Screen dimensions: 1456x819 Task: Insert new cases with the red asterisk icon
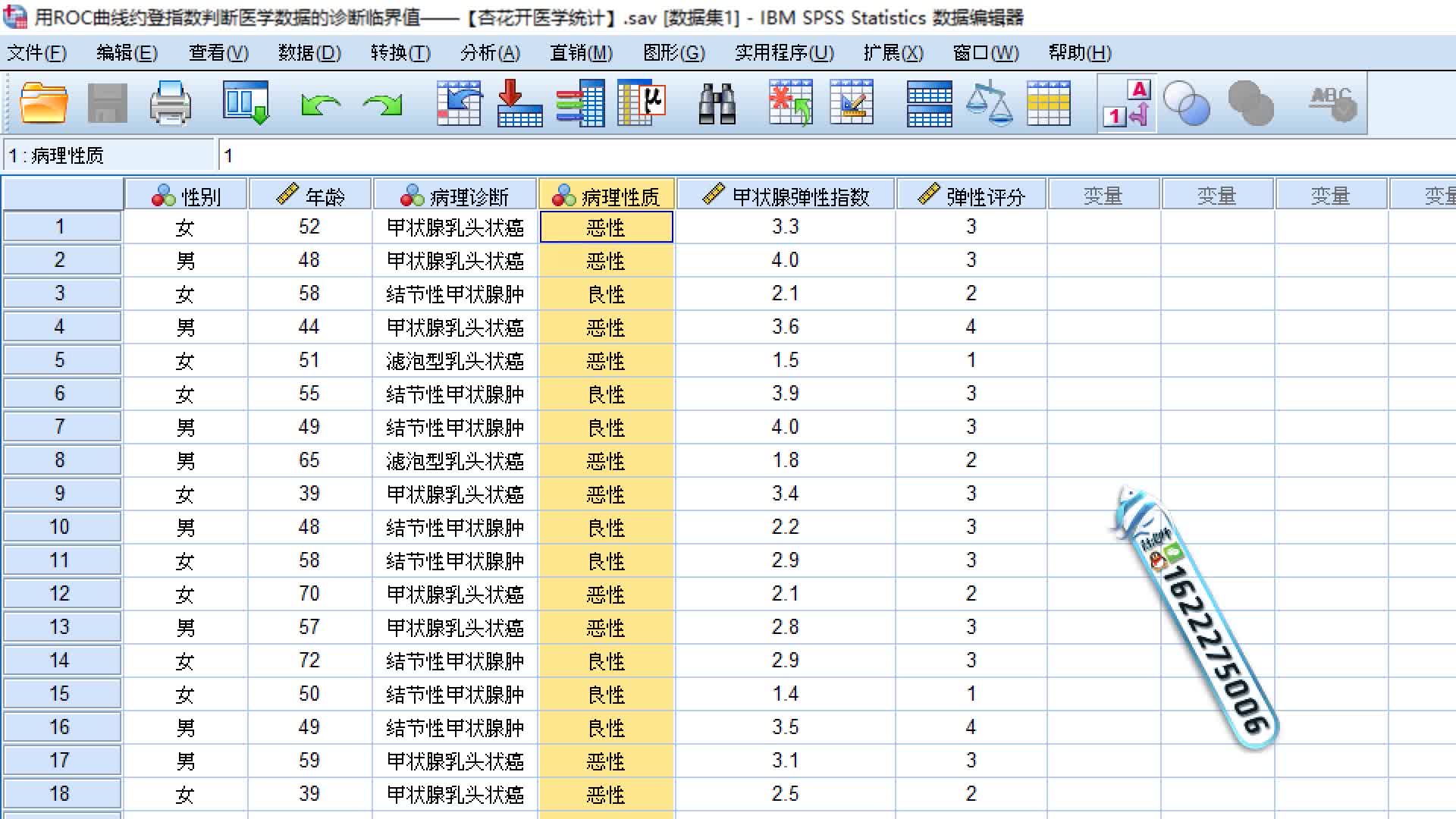789,103
